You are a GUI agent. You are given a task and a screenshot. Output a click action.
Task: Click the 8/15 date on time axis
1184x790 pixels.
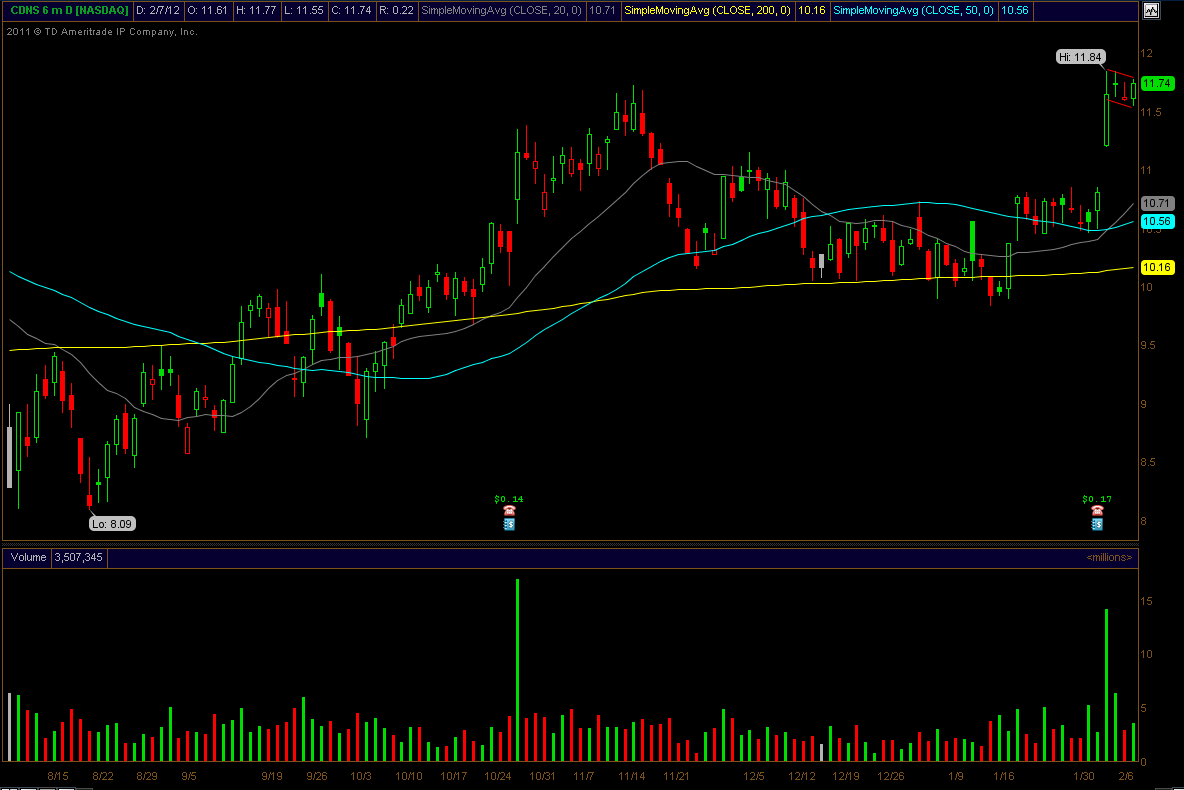click(x=58, y=776)
